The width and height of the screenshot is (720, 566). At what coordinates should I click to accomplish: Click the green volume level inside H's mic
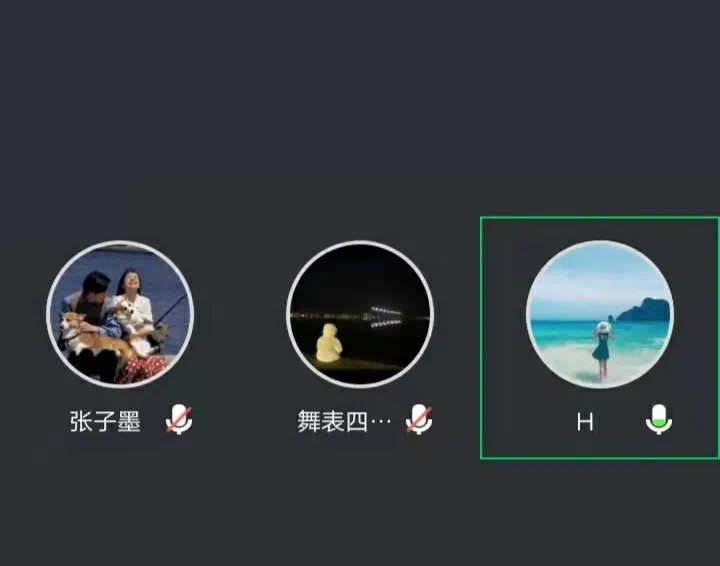(659, 419)
